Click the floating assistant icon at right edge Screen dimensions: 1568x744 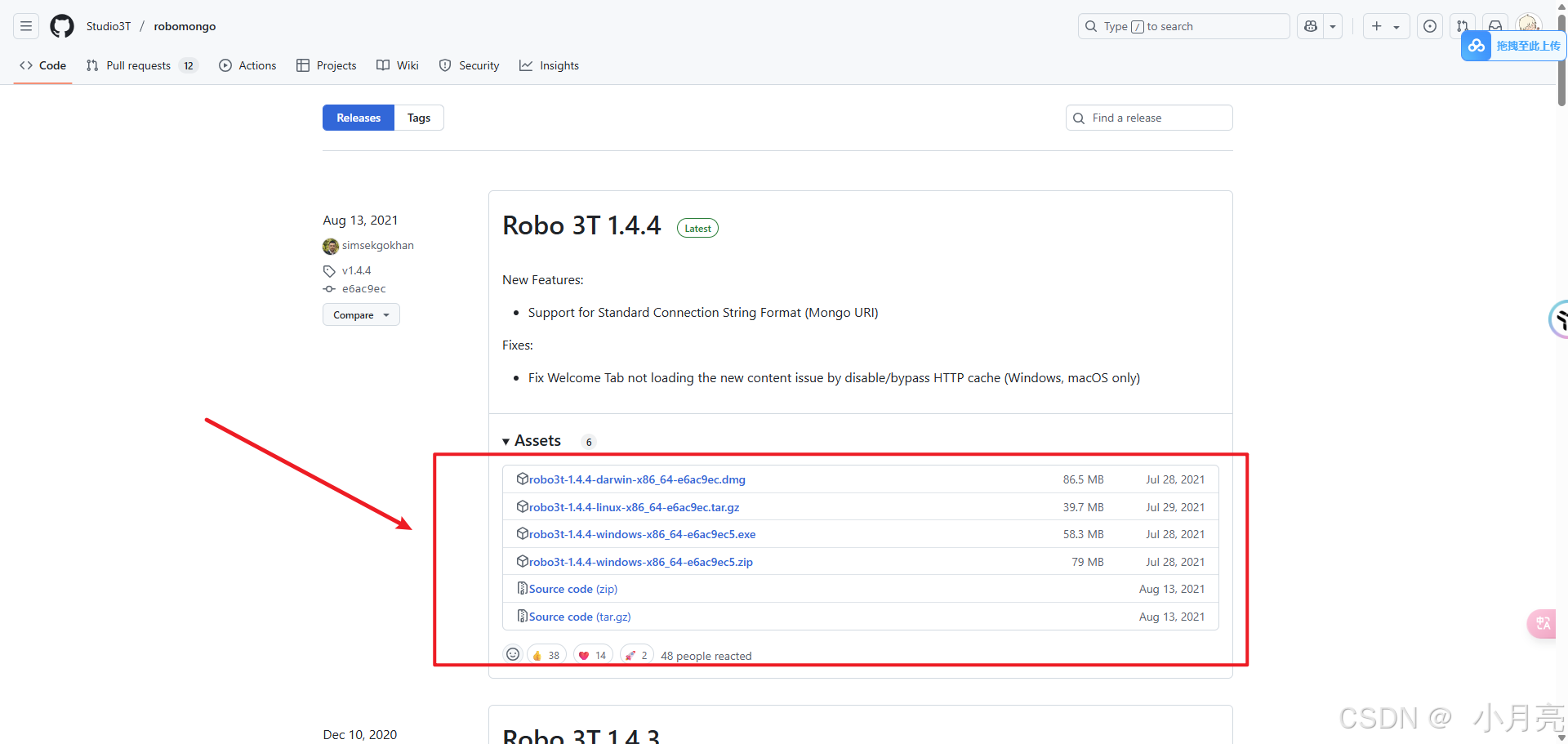pyautogui.click(x=1559, y=319)
